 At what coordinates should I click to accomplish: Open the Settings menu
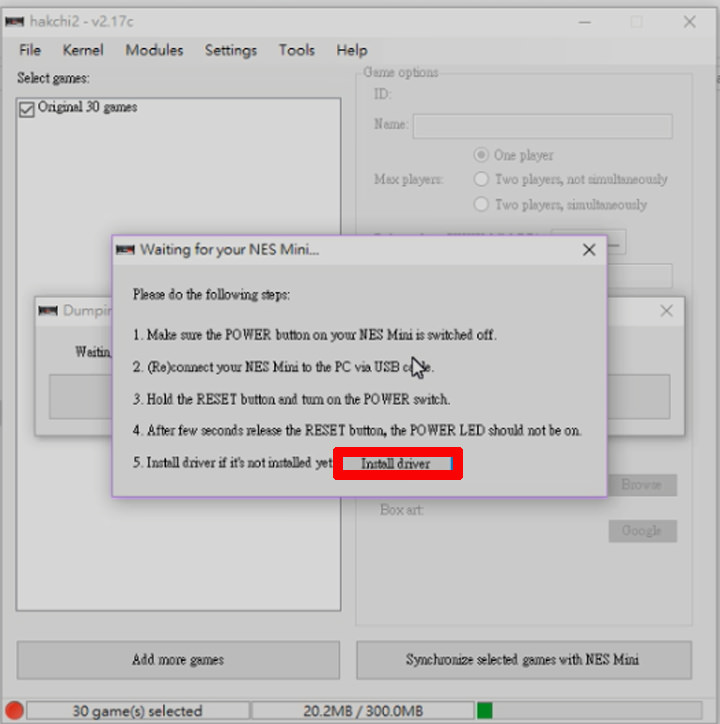[231, 50]
